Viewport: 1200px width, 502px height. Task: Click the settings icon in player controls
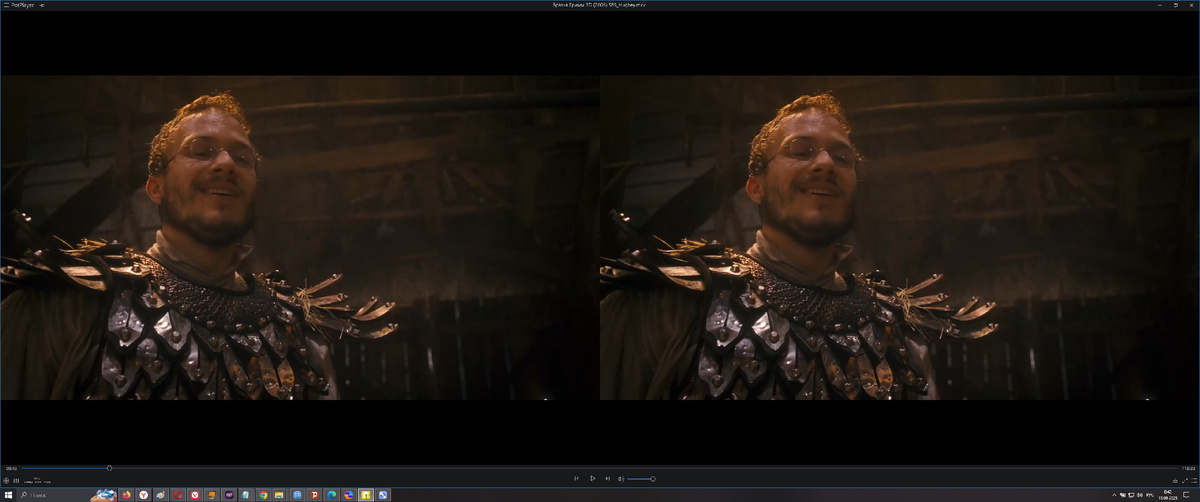pyautogui.click(x=6, y=481)
